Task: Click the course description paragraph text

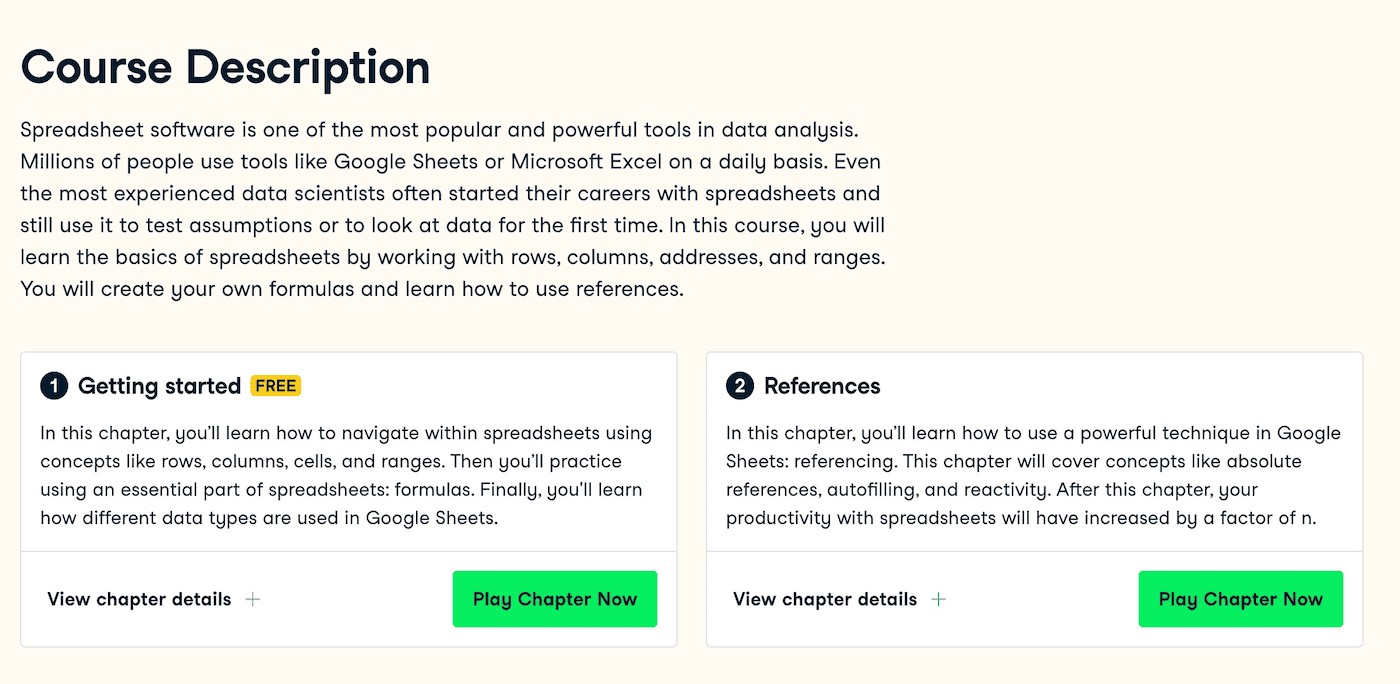Action: click(x=452, y=209)
